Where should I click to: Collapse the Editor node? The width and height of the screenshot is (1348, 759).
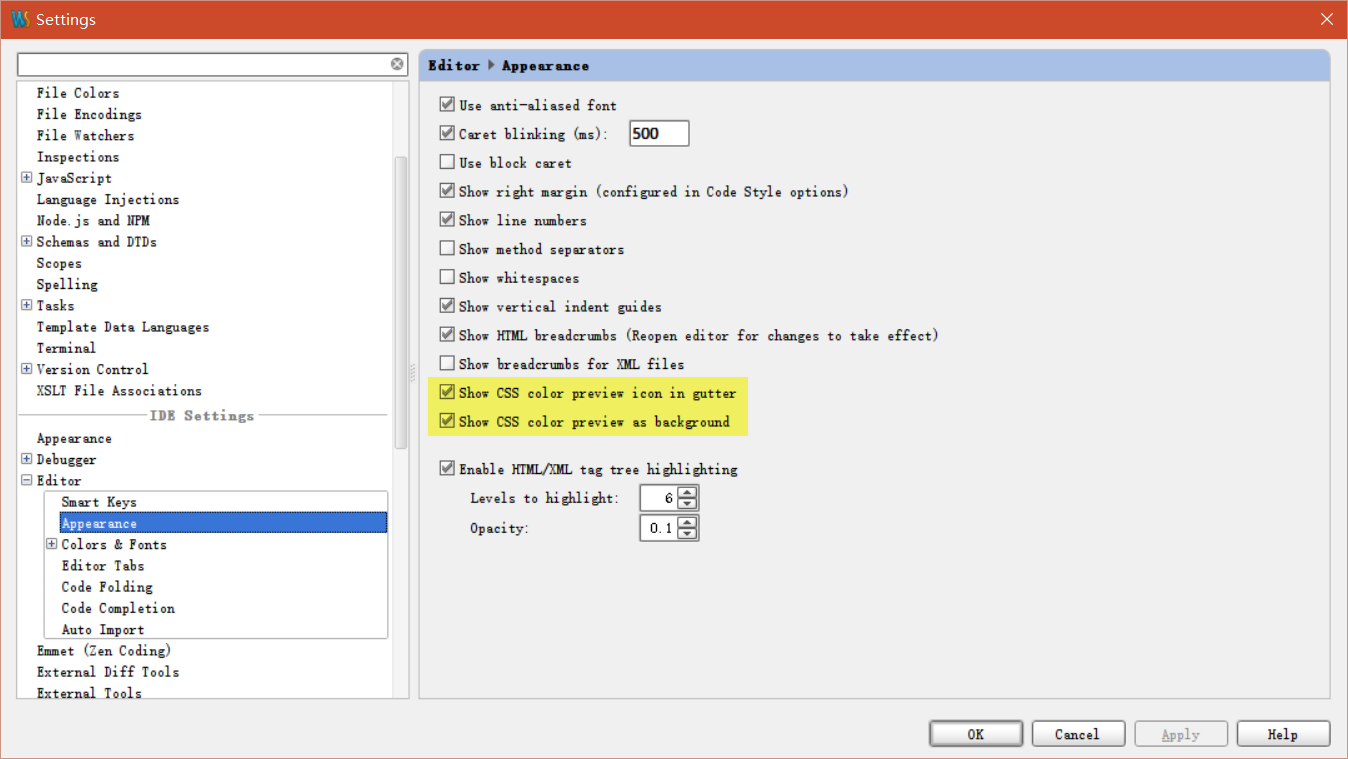point(26,481)
